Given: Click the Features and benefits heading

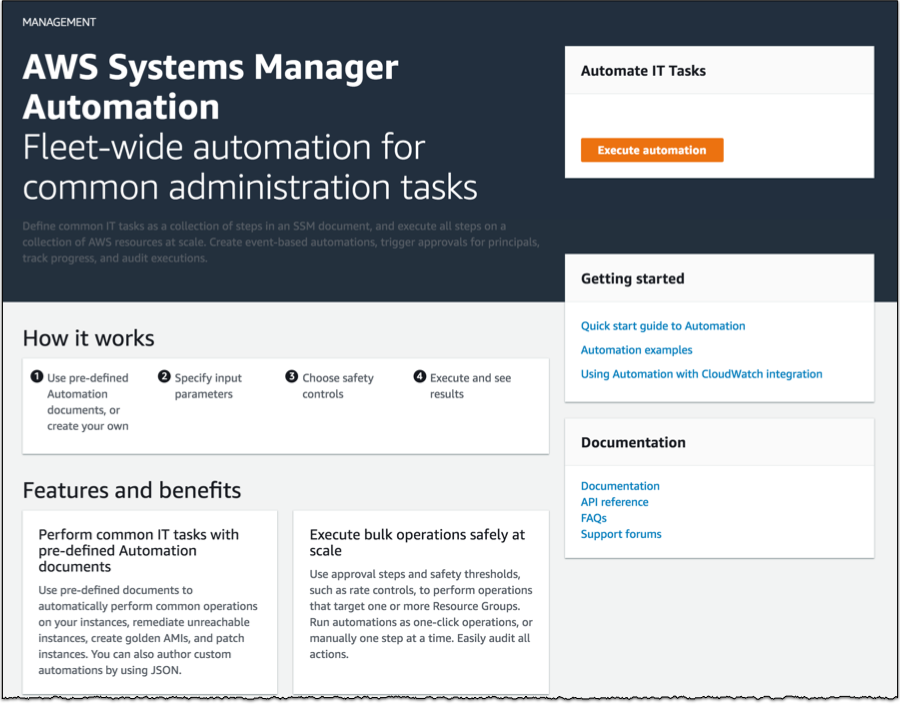Looking at the screenshot, I should [x=131, y=490].
